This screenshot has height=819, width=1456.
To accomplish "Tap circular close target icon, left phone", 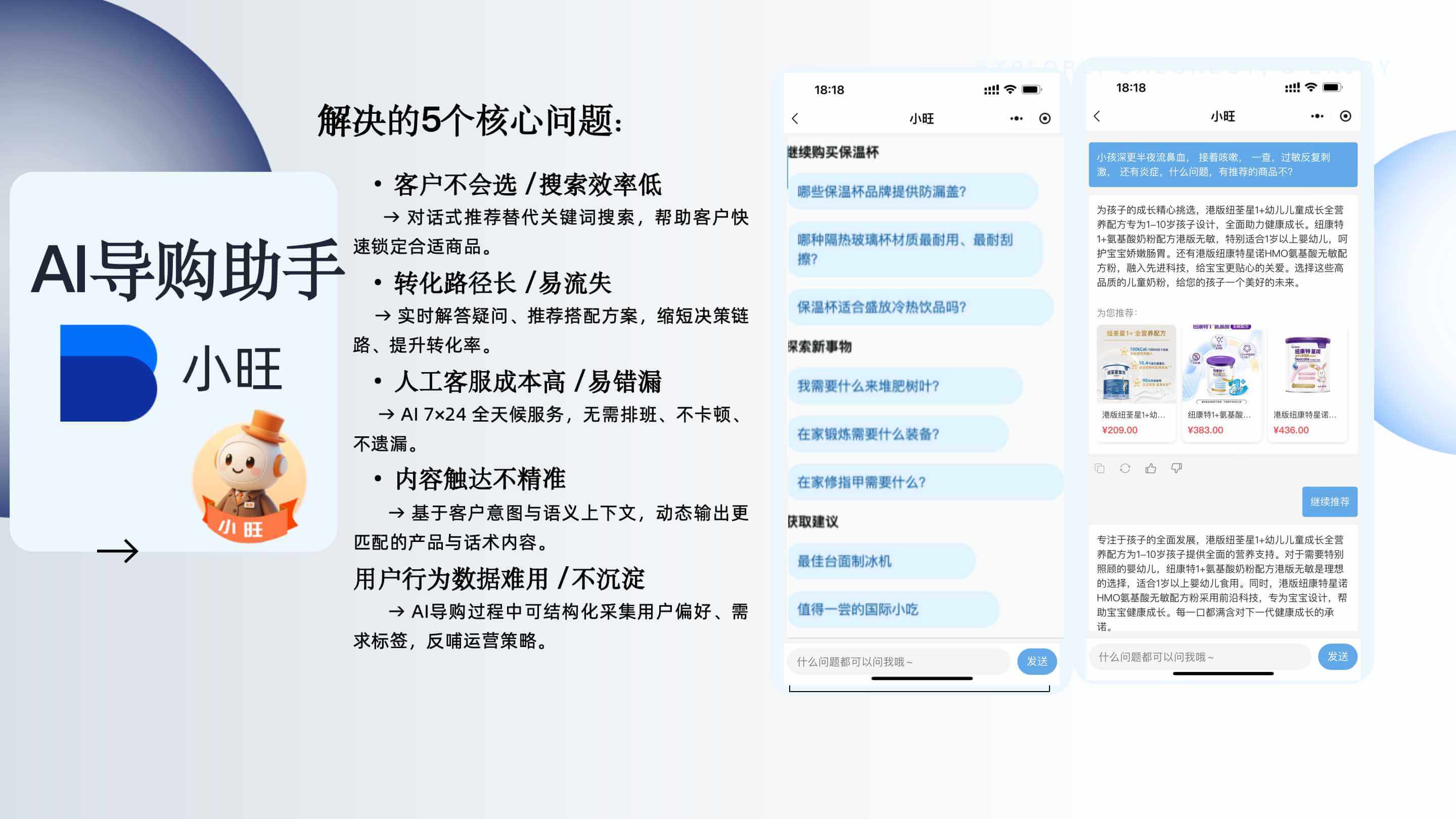I will [1045, 119].
